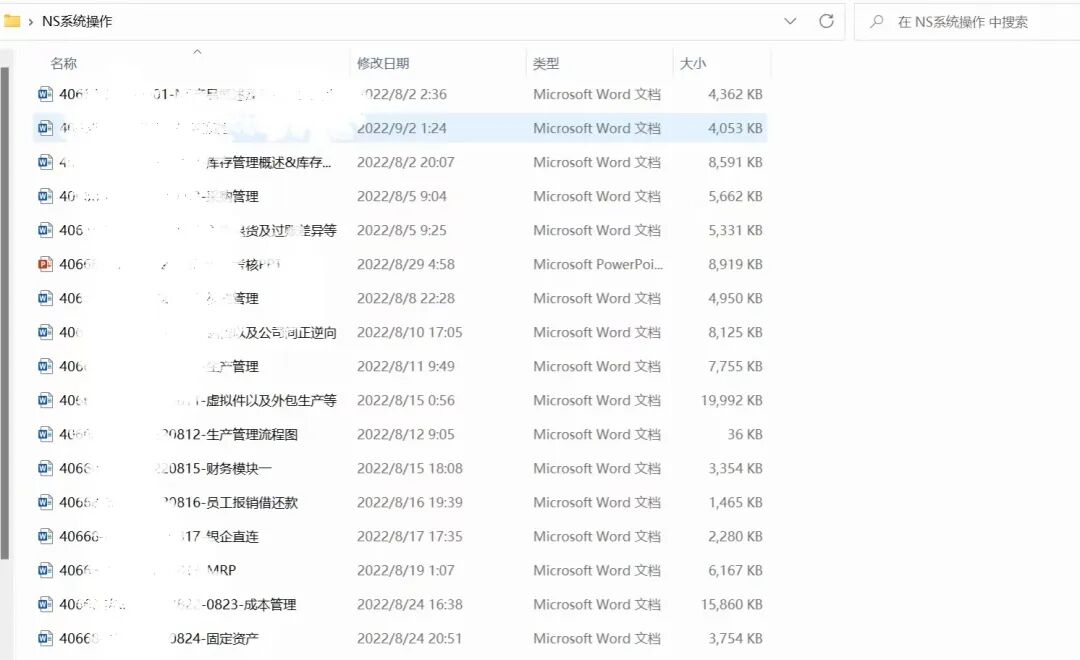
Task: Click the breadcrumb chevron before NS系统操作
Action: [30, 22]
